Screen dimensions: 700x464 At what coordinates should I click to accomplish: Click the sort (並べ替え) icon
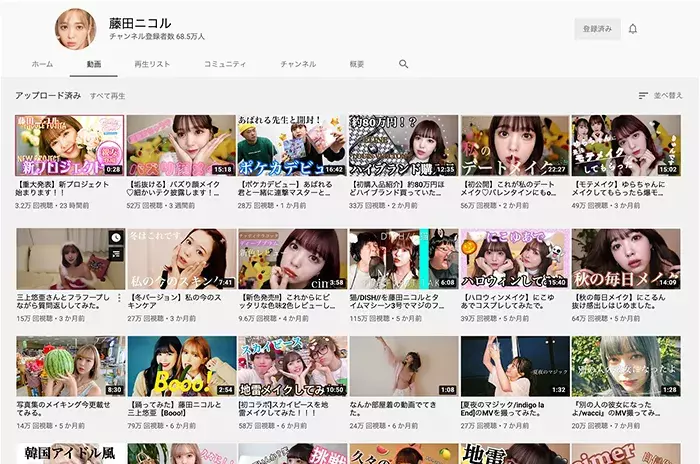(643, 95)
